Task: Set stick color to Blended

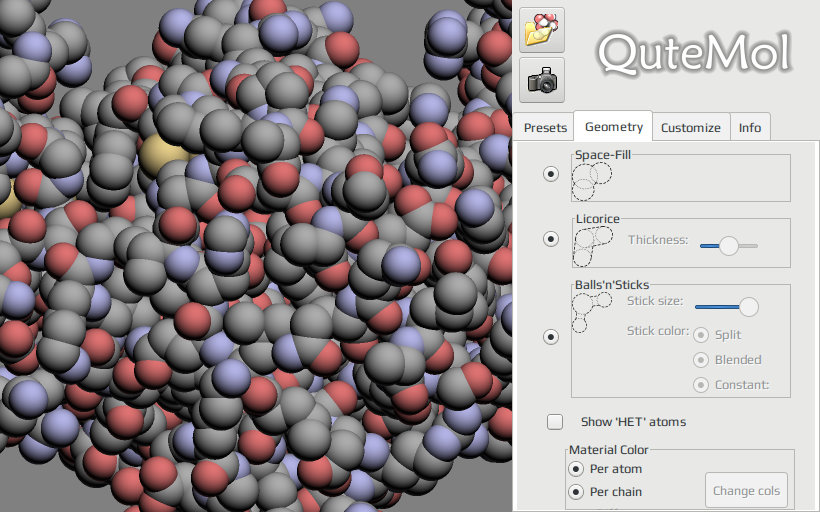Action: point(701,360)
